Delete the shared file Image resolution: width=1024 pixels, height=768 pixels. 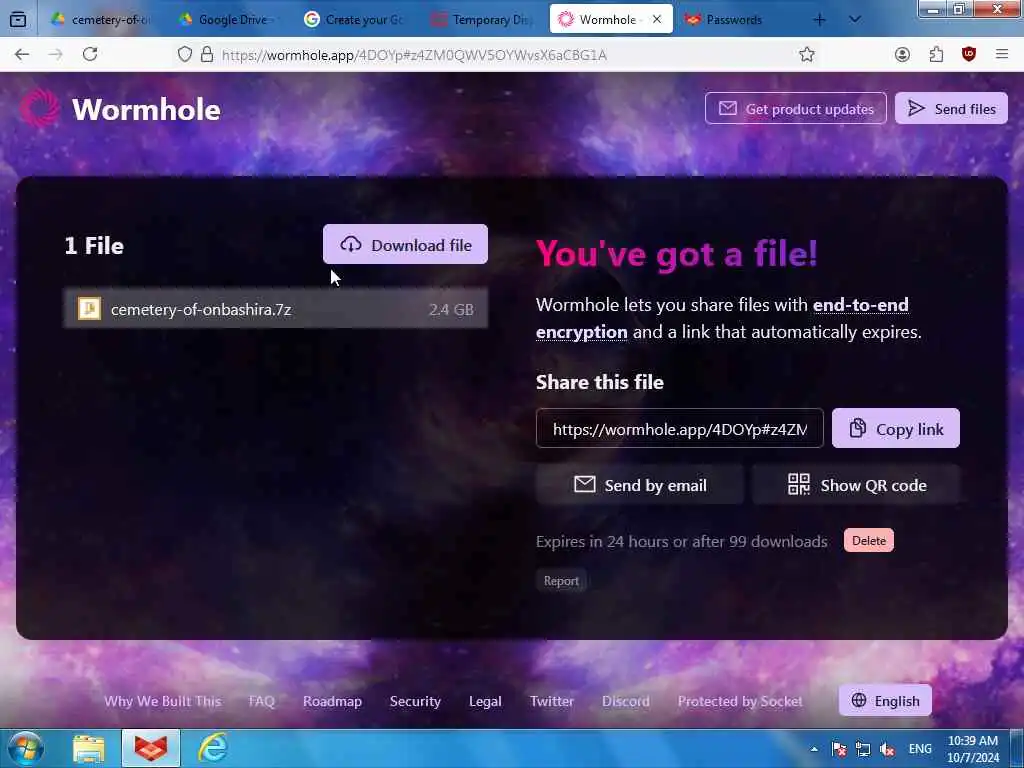[x=869, y=541]
